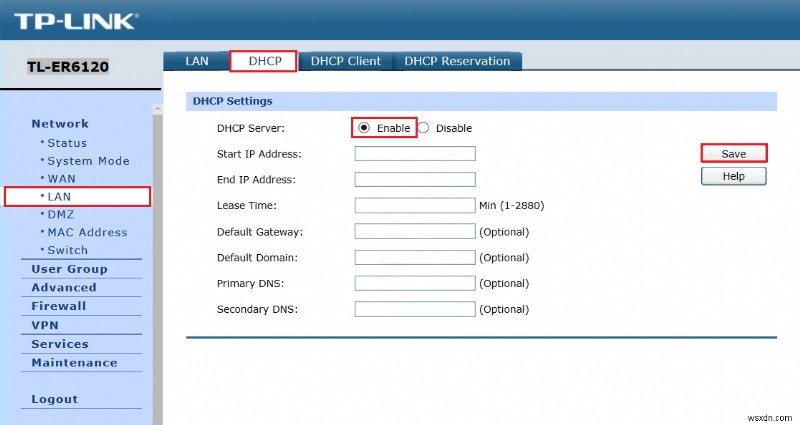Click the sidebar scroll-up arrow
Viewport: 800px width, 425px height.
[158, 109]
